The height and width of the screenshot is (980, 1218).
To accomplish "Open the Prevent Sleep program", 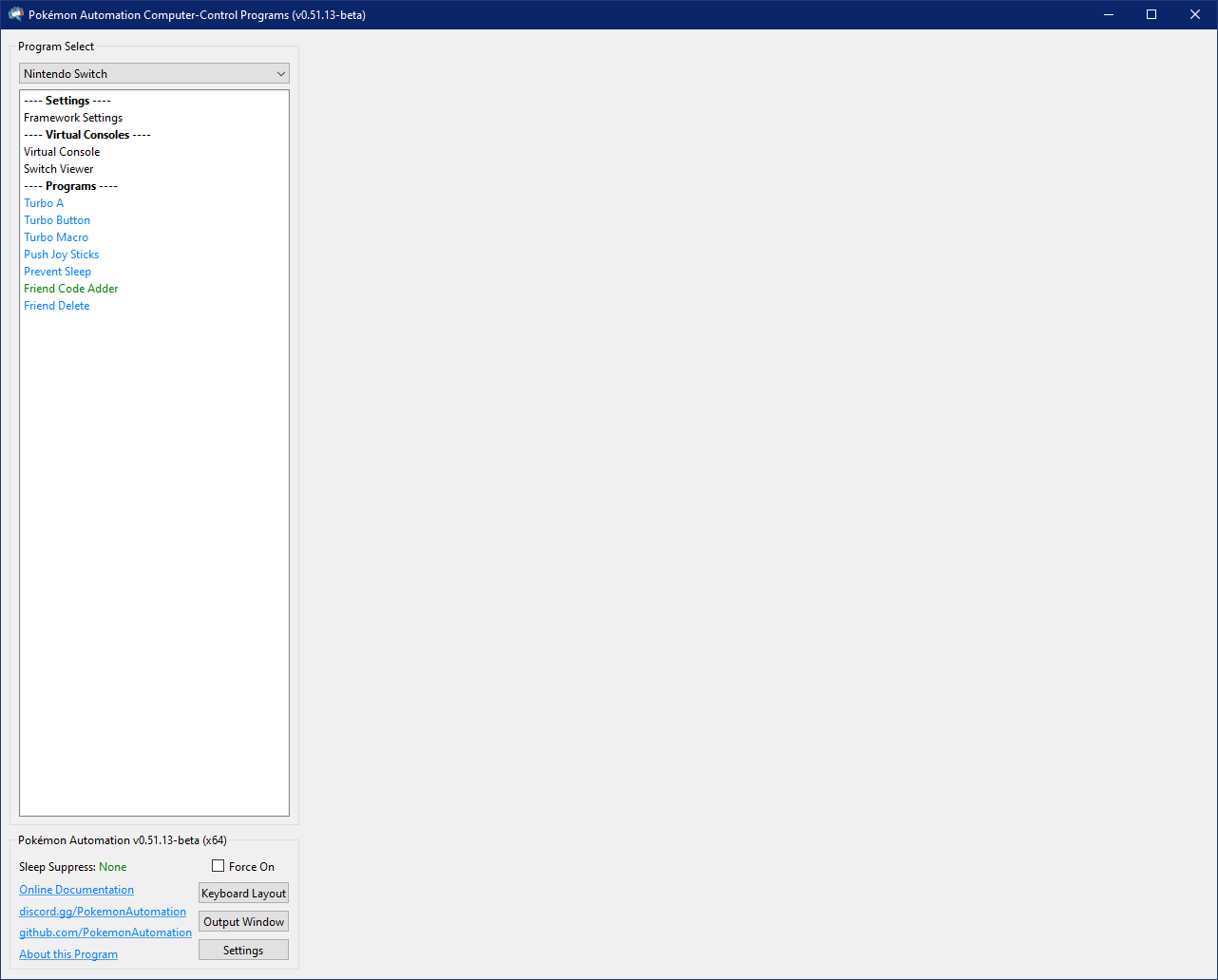I will [x=58, y=272].
